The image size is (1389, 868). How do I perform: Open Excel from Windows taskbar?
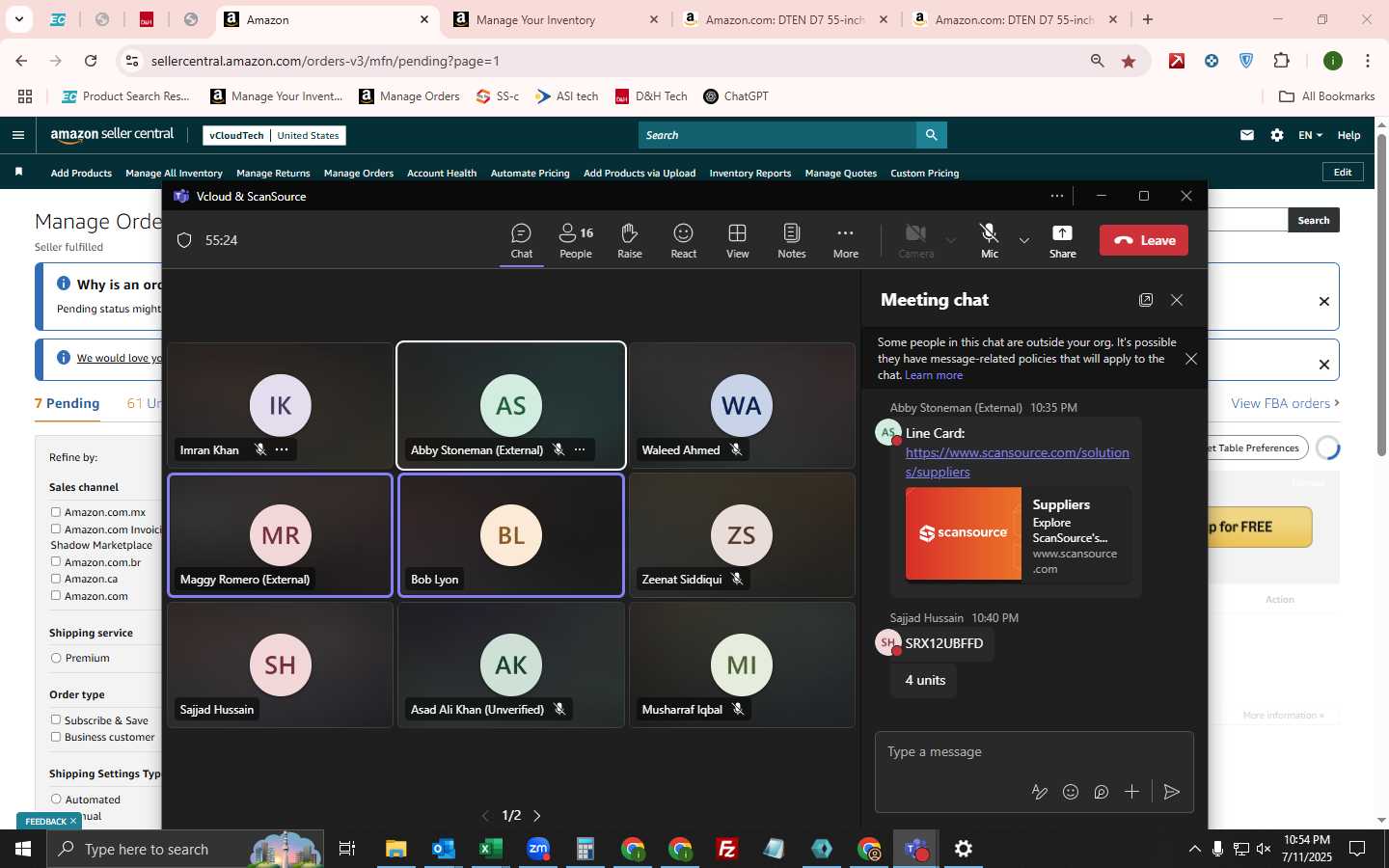[490, 849]
